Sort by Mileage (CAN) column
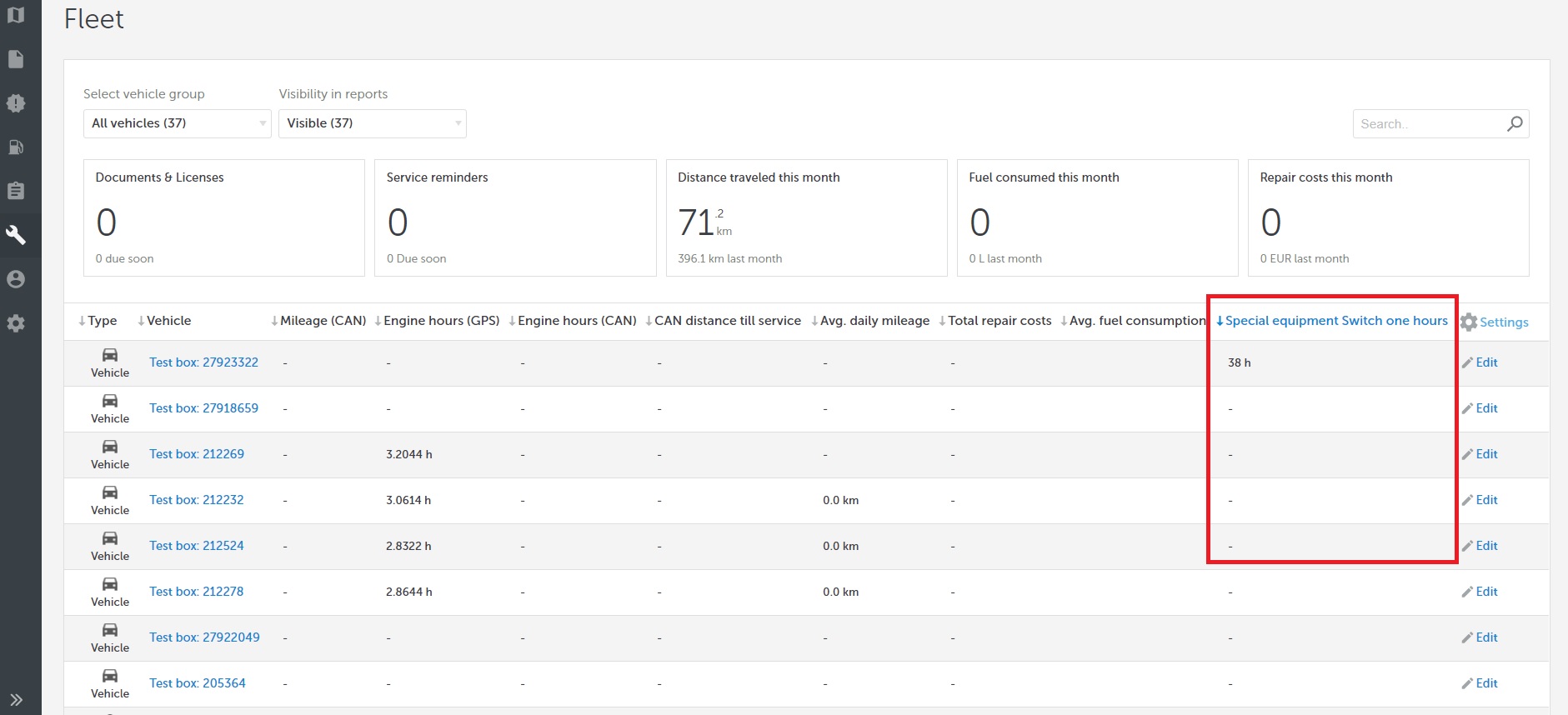The height and width of the screenshot is (715, 1568). (x=318, y=321)
